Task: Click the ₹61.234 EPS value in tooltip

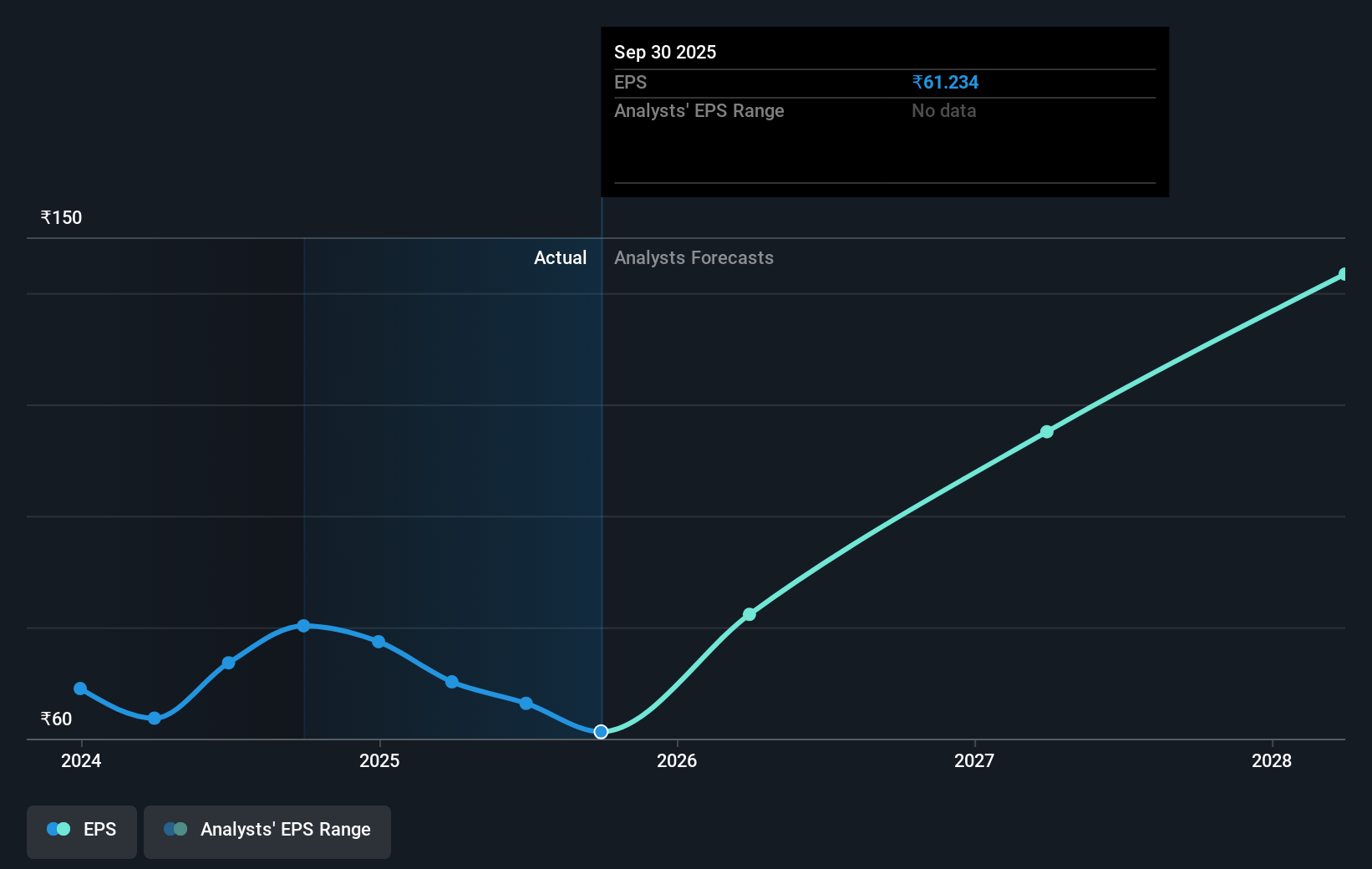Action: [945, 83]
